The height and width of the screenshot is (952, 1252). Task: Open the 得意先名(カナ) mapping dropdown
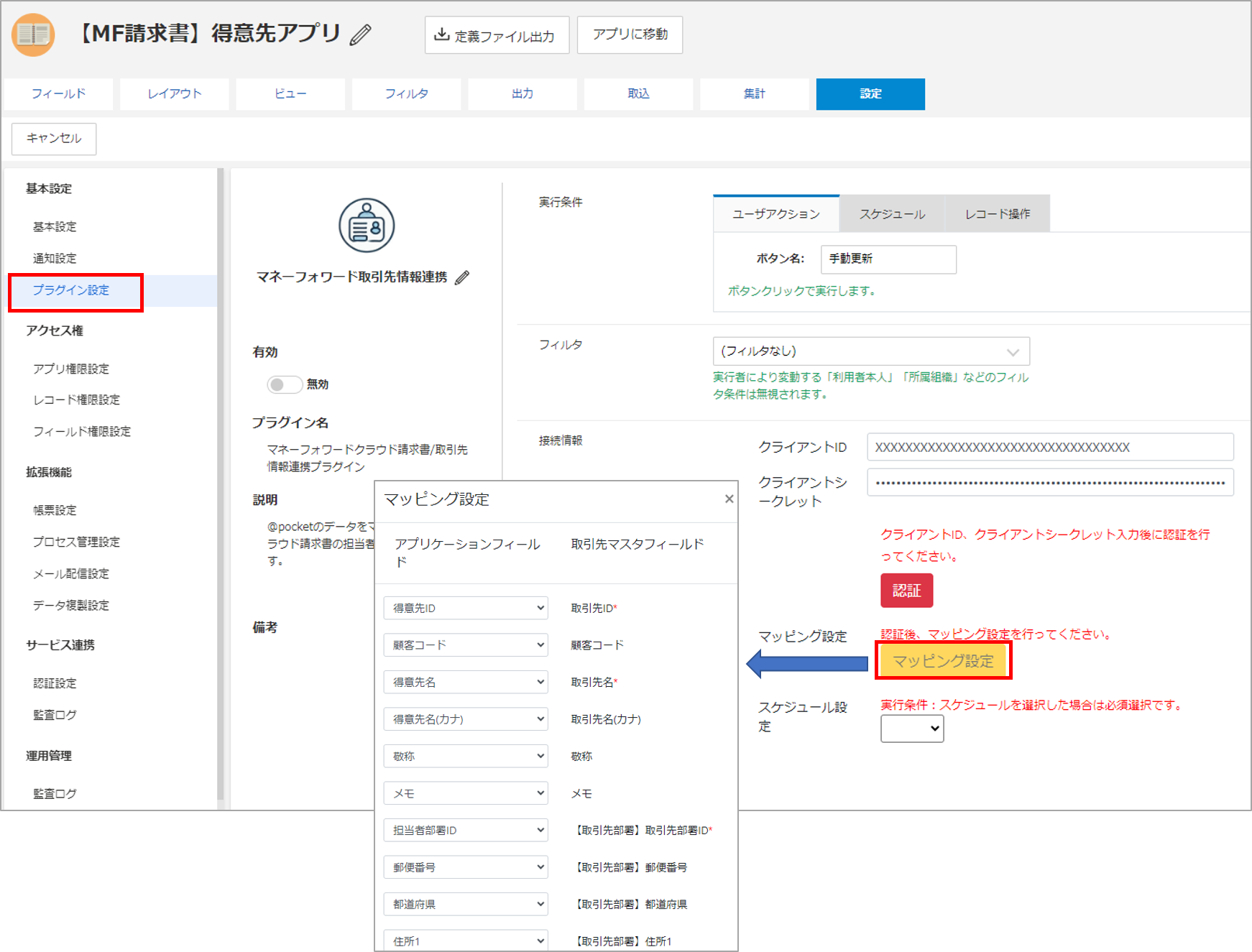[466, 719]
